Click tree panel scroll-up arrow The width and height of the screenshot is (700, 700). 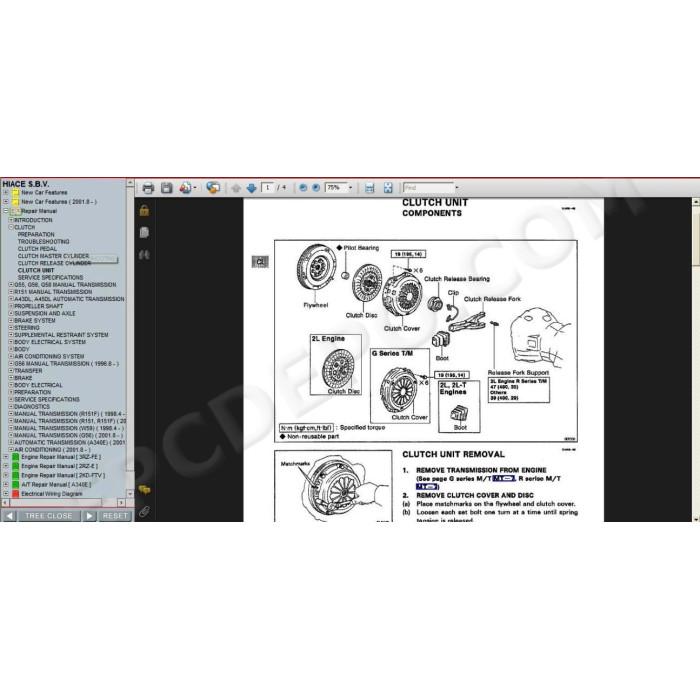130,183
